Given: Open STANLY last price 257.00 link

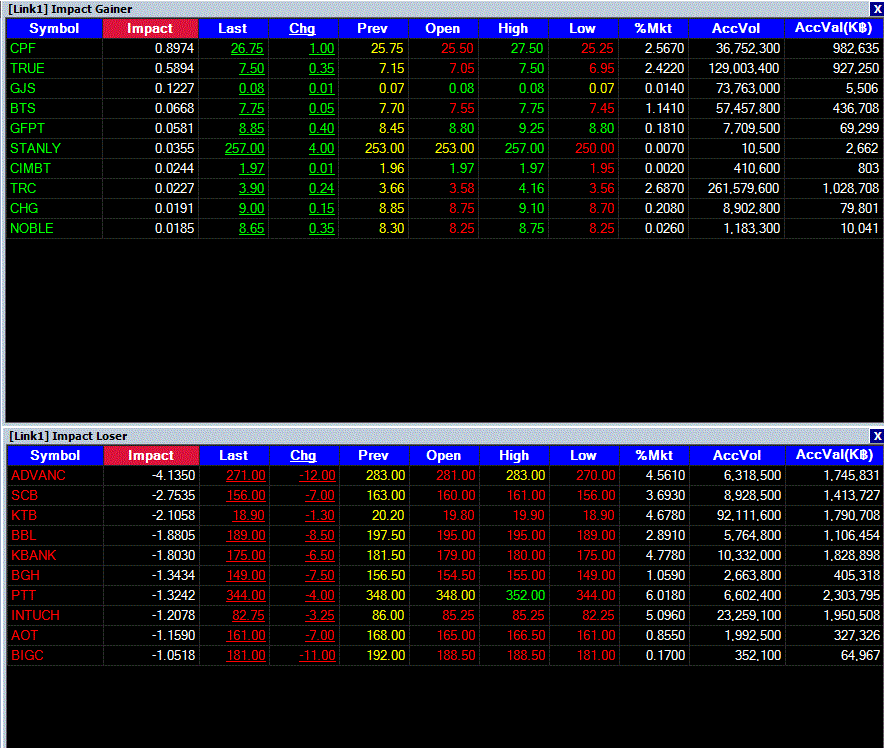Looking at the screenshot, I should [244, 149].
